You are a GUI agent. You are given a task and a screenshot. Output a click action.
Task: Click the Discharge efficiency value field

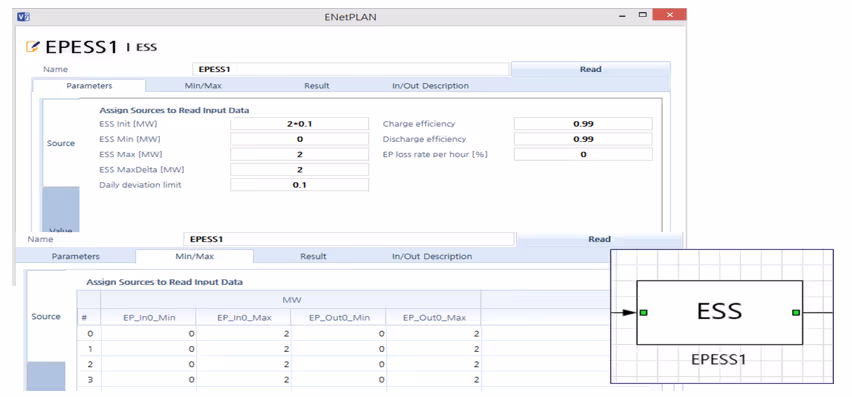click(x=583, y=139)
